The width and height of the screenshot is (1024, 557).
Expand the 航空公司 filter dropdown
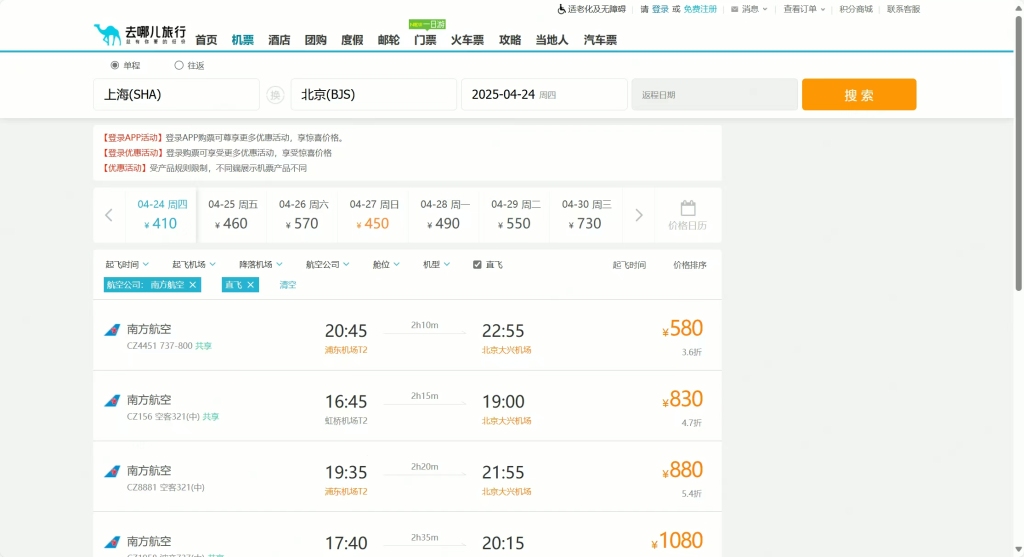(x=327, y=265)
